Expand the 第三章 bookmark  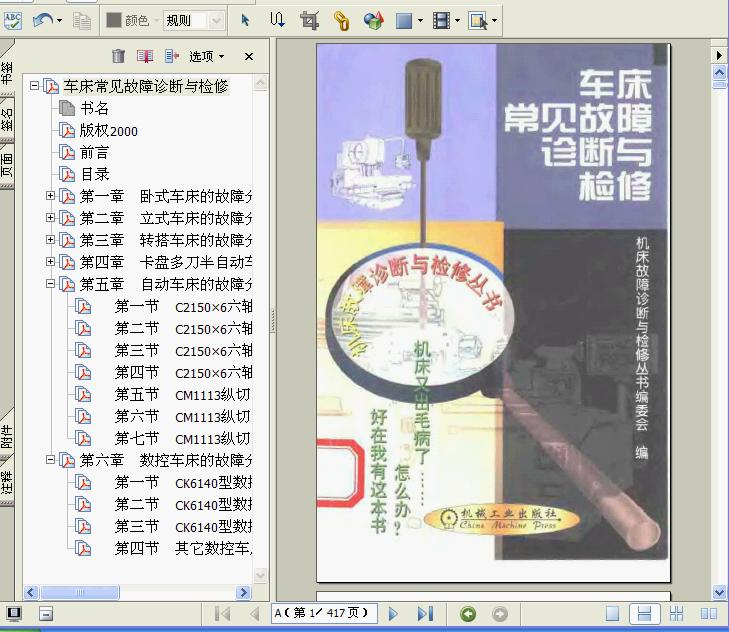50,239
